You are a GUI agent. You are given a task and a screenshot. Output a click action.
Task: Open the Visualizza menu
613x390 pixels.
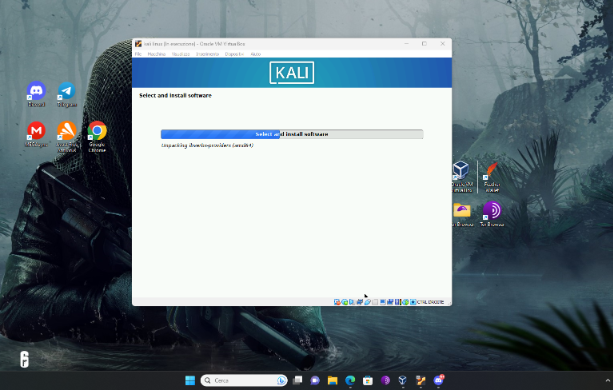tap(181, 54)
